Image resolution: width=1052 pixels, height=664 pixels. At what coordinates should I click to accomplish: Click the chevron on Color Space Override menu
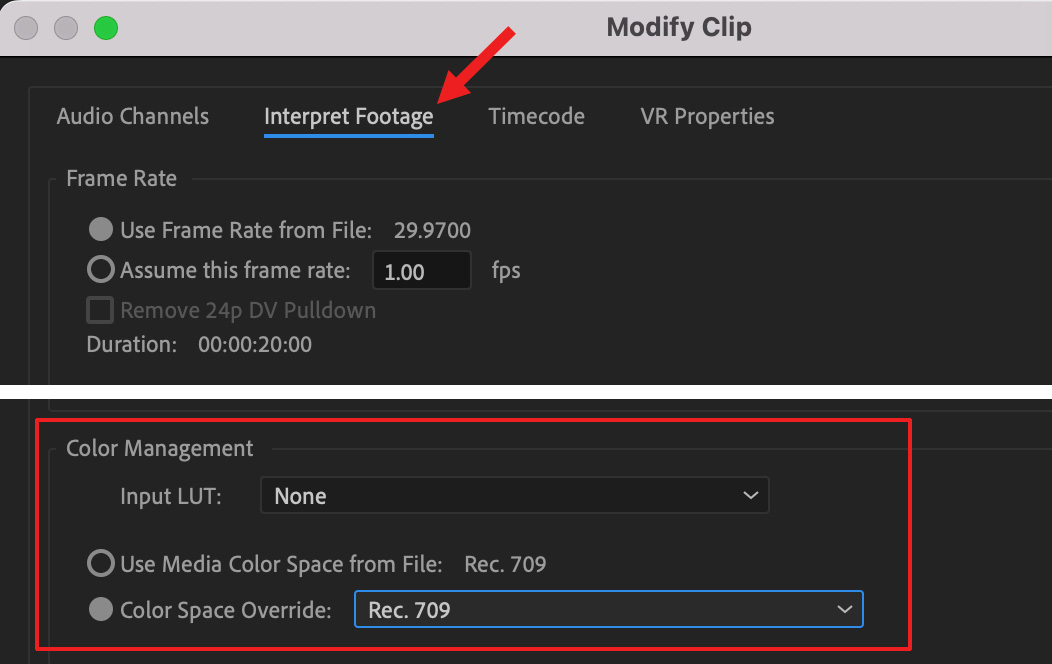[x=845, y=609]
